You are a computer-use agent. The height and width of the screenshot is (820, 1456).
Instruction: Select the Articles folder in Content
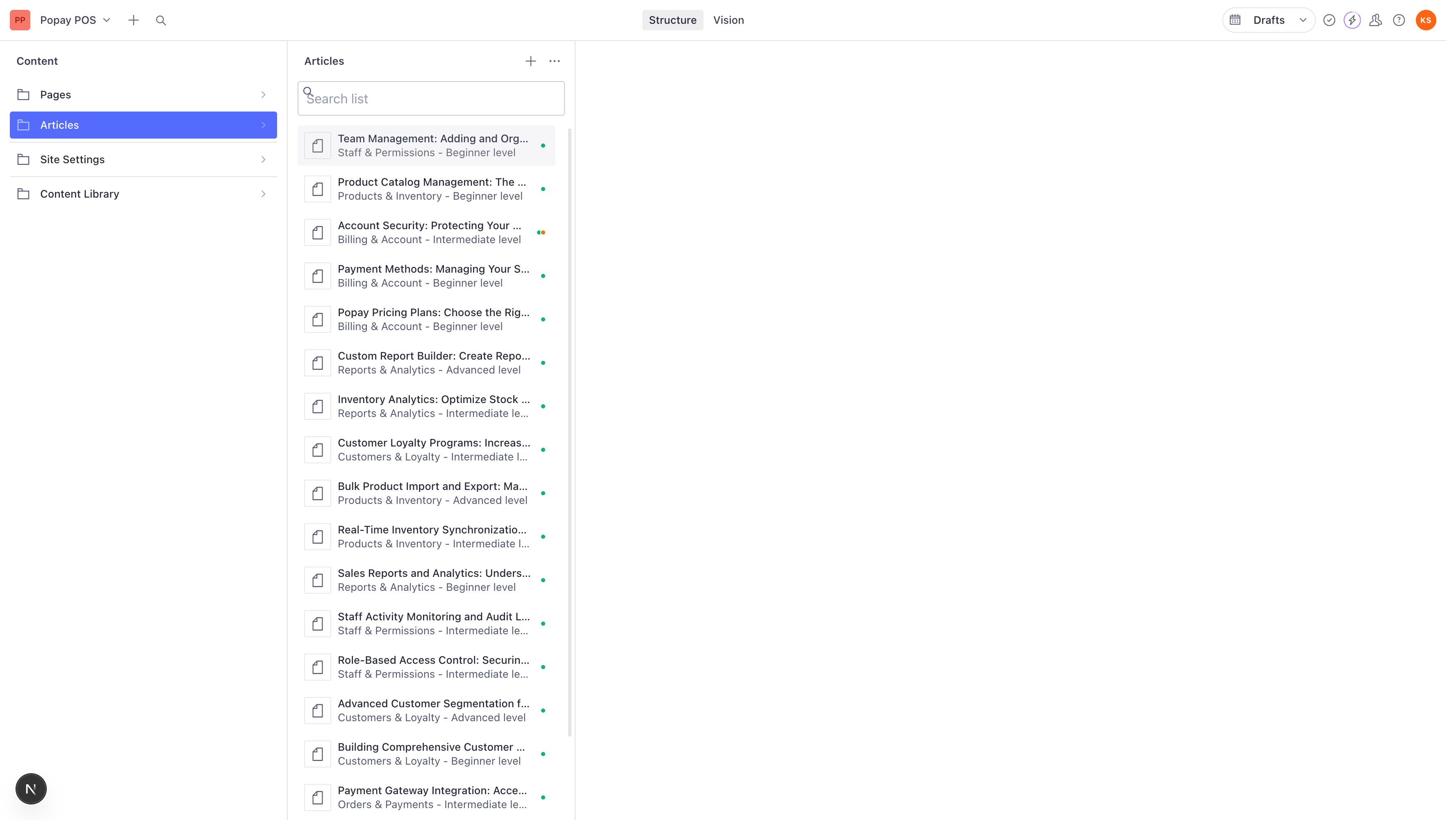pyautogui.click(x=143, y=125)
